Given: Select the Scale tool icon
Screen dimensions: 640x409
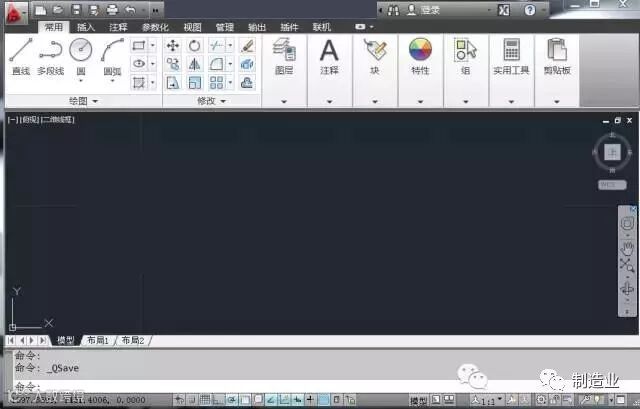Looking at the screenshot, I should tap(194, 83).
